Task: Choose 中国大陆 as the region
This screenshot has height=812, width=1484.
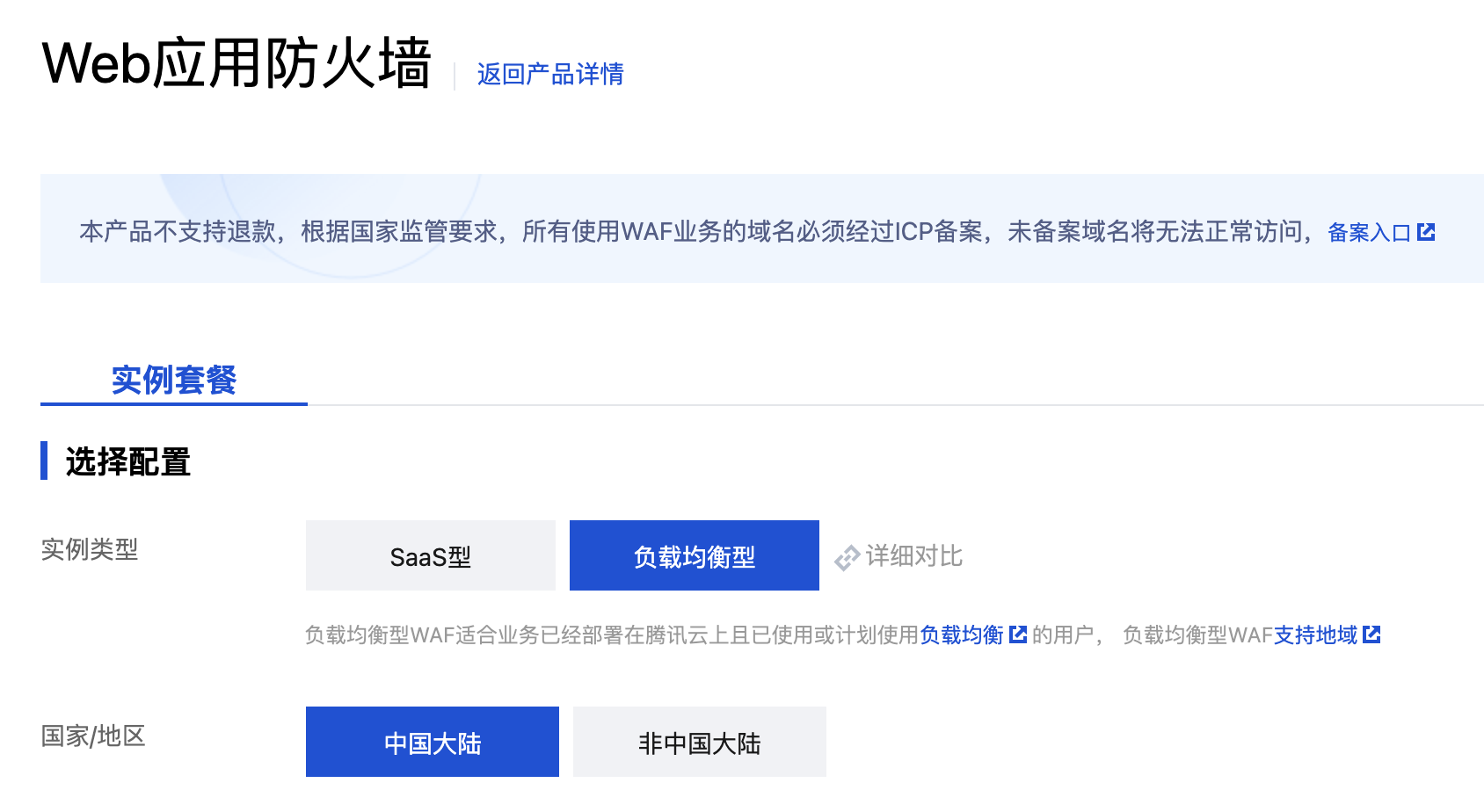Action: click(x=433, y=743)
